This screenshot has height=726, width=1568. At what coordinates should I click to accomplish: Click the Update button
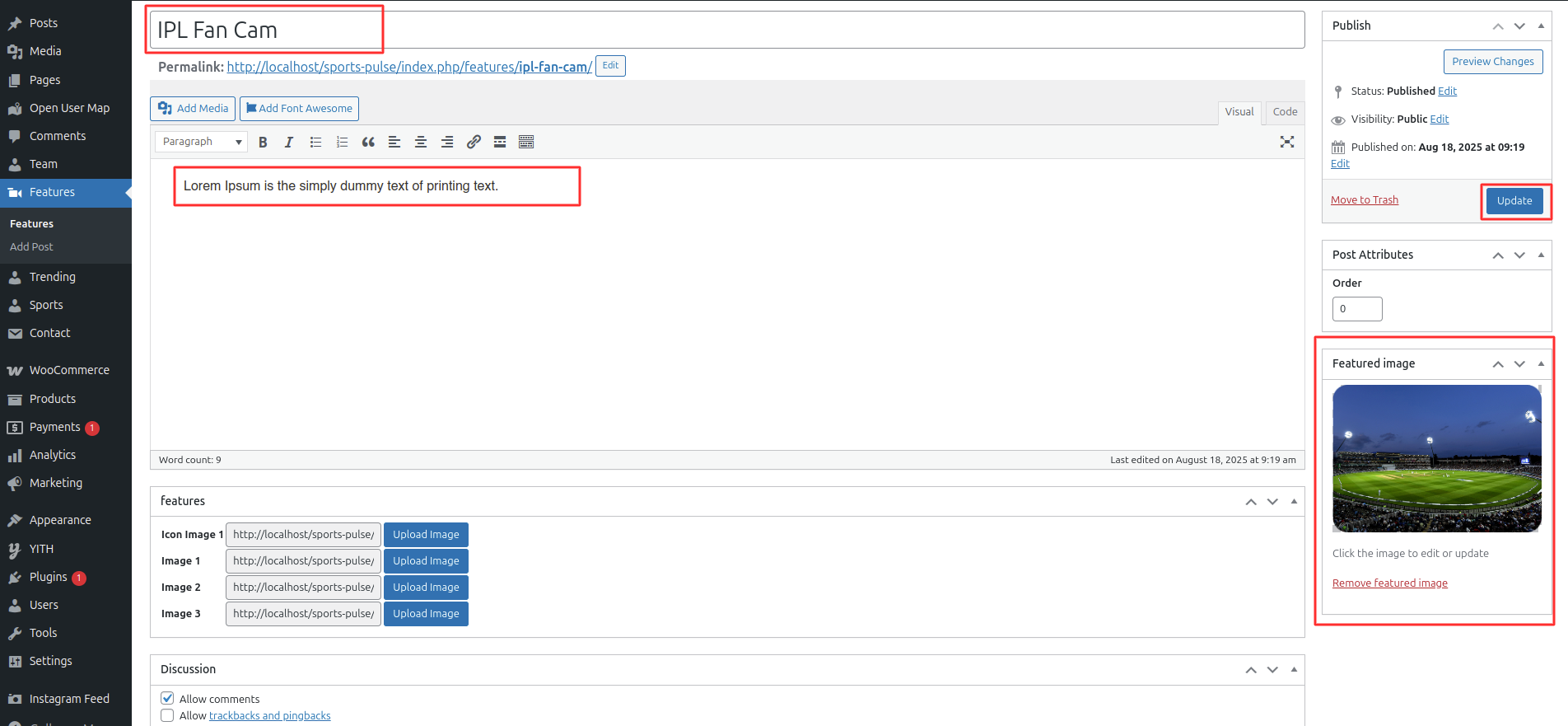[1514, 200]
